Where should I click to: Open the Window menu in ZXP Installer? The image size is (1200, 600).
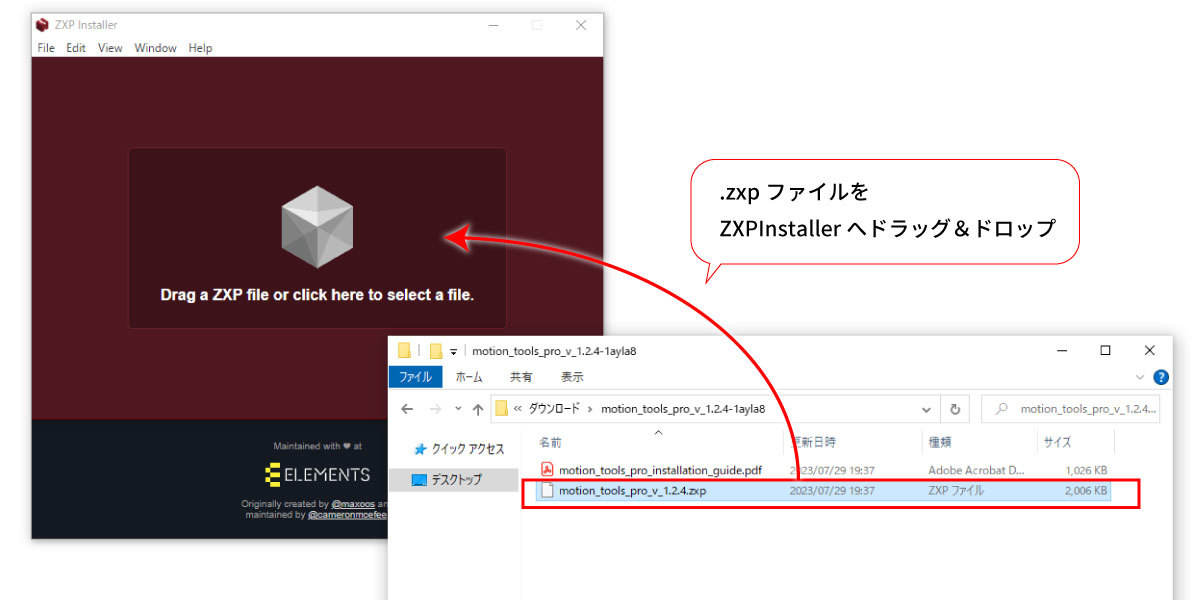coord(155,48)
